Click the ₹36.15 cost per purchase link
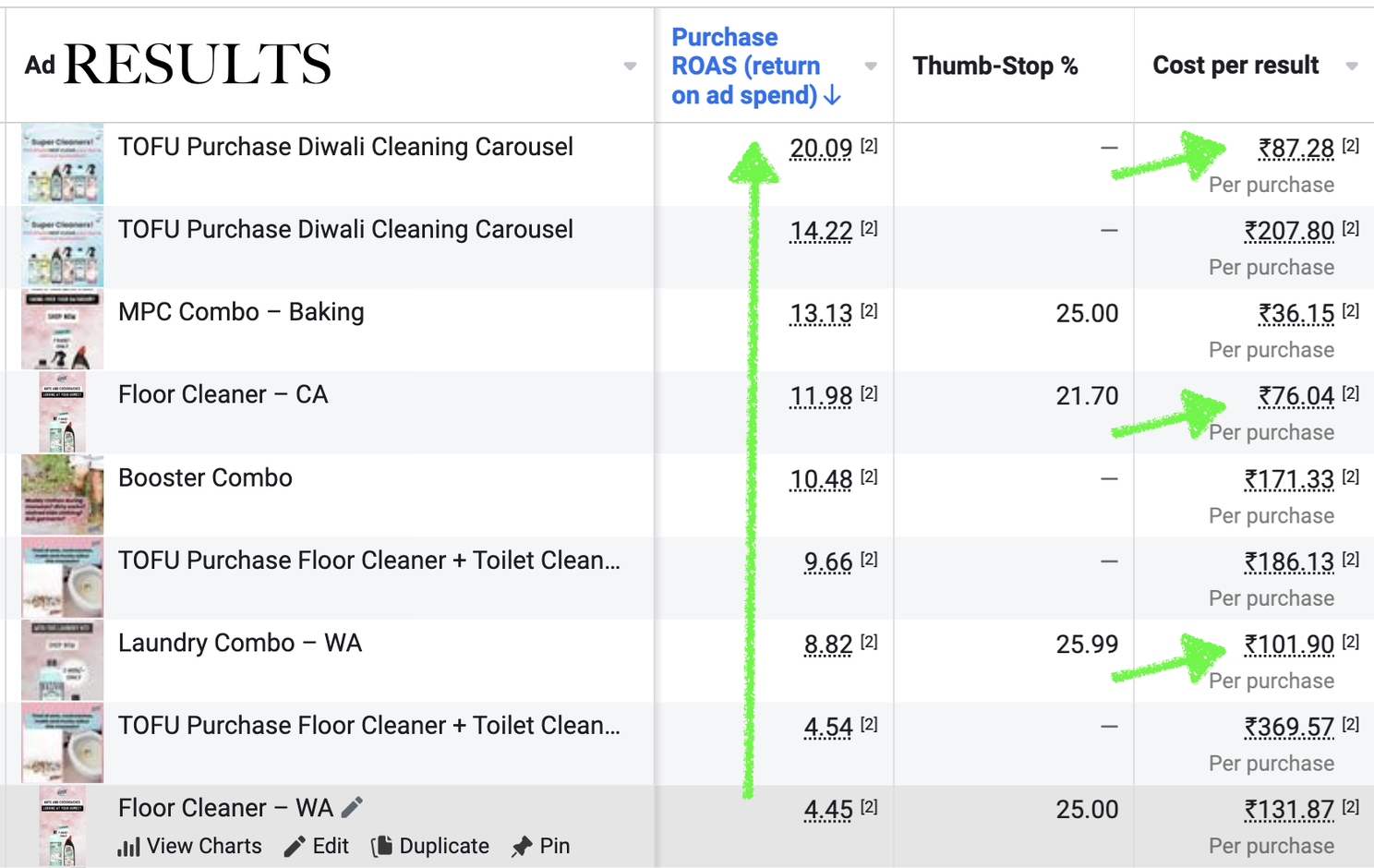The height and width of the screenshot is (868, 1374). 1296,314
